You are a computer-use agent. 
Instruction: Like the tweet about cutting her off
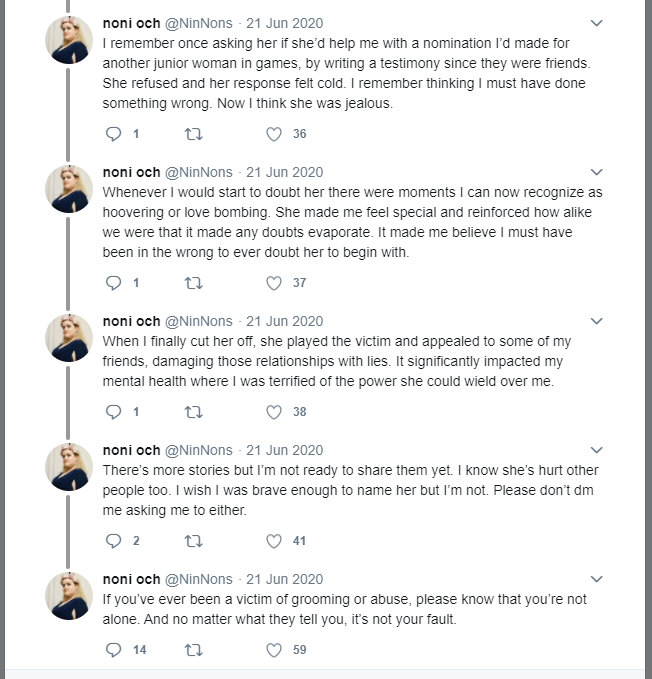(274, 412)
